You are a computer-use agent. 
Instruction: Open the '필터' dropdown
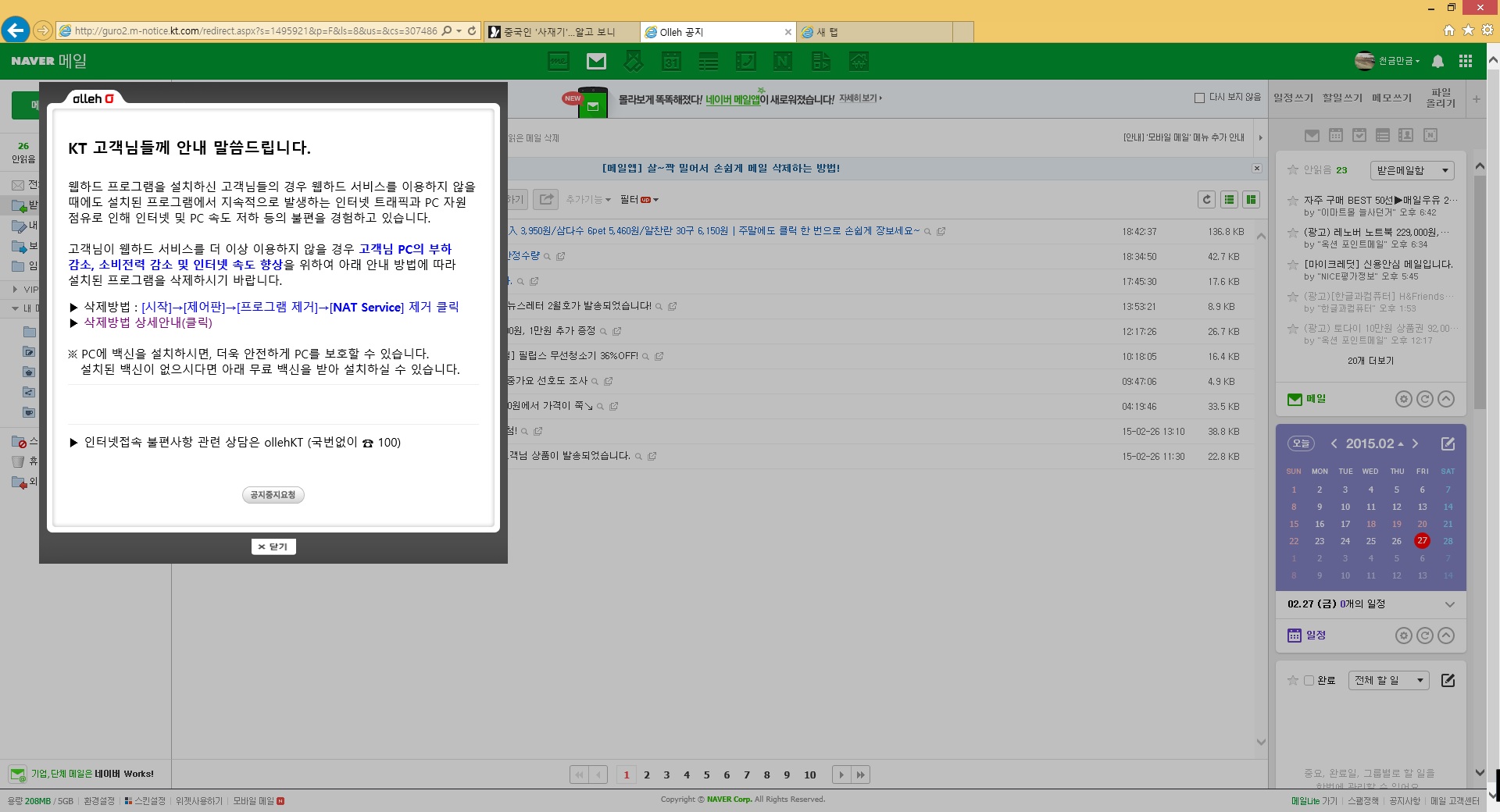coord(639,200)
